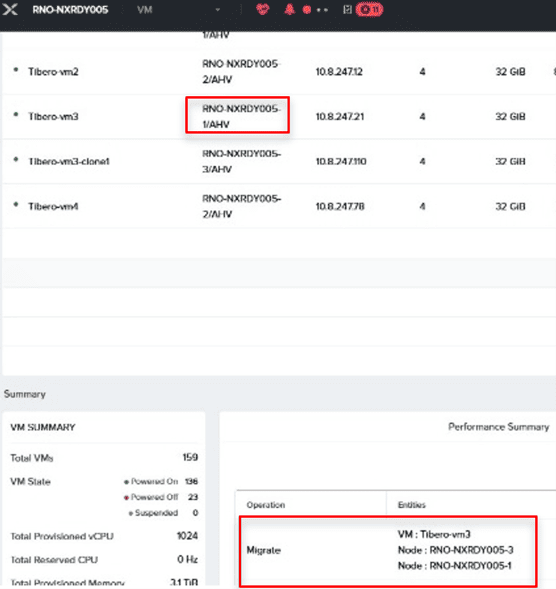
Task: Select the Tibero-vm3 VM name
Action: click(x=53, y=116)
